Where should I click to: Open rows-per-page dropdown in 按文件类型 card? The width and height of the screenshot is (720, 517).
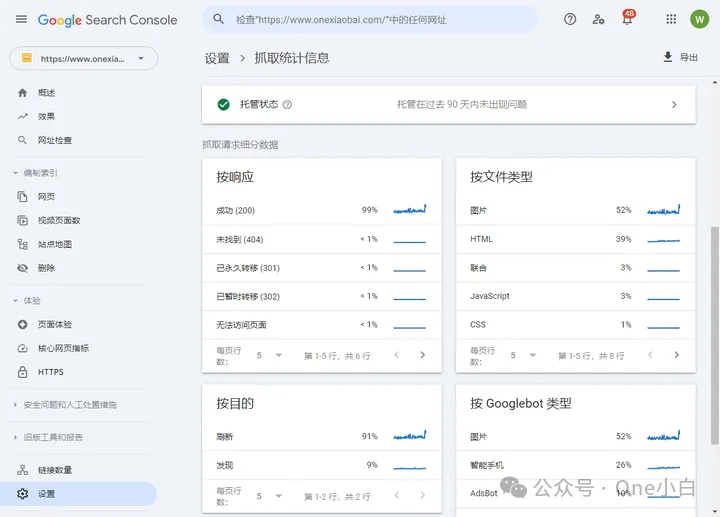pos(523,355)
